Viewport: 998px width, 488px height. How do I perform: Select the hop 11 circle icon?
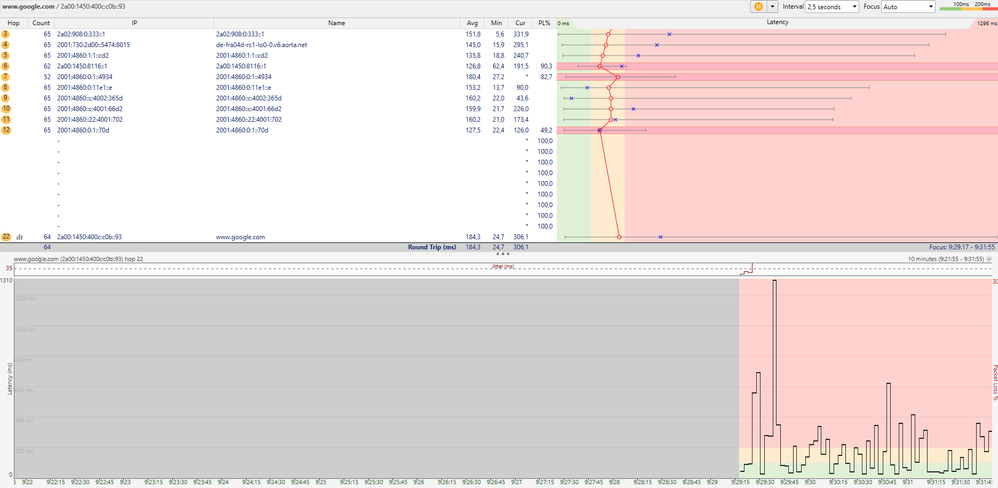pyautogui.click(x=6, y=119)
